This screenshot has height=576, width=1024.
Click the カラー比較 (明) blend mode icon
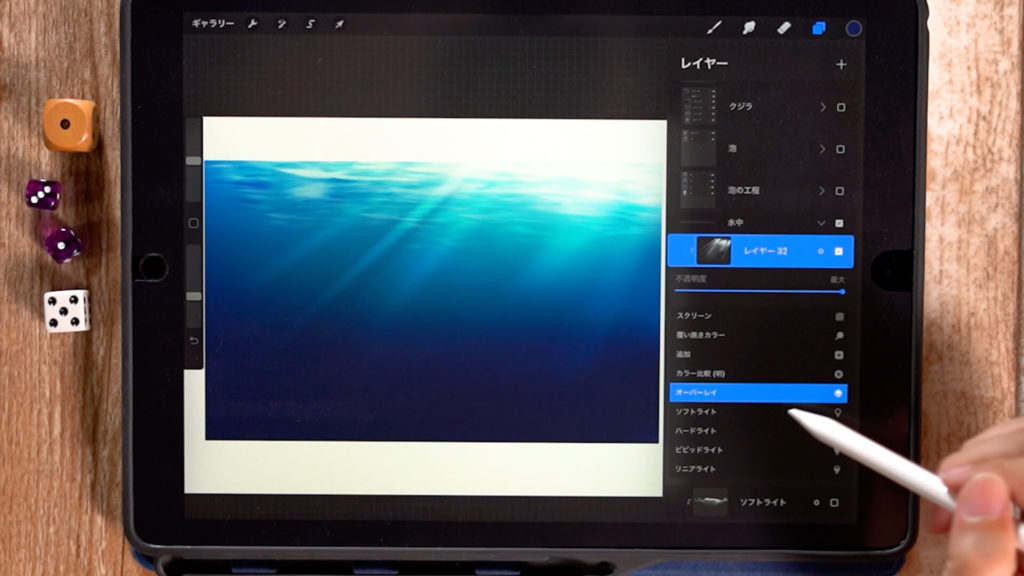pyautogui.click(x=839, y=374)
